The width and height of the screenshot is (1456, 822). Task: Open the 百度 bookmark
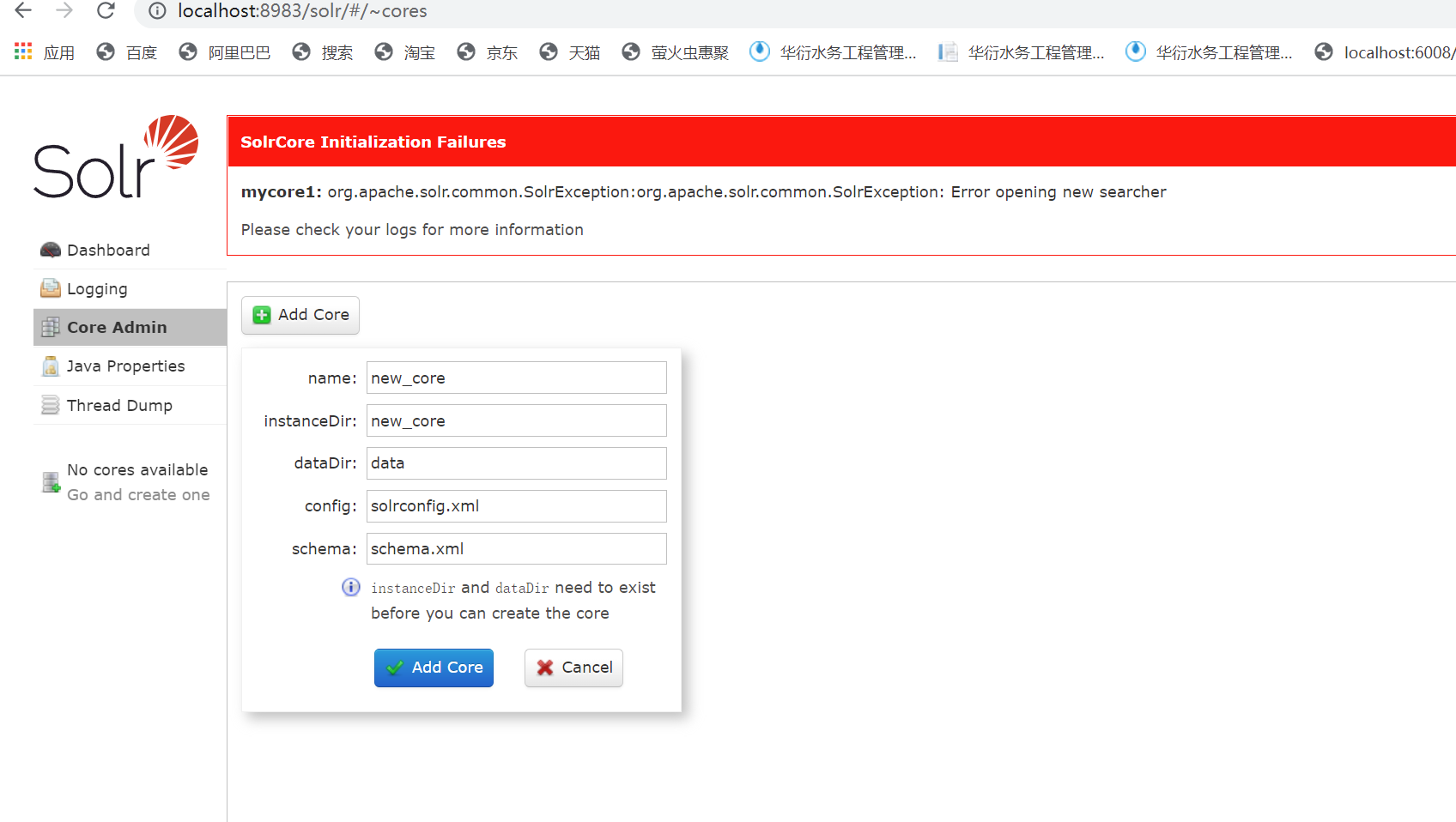tap(127, 52)
